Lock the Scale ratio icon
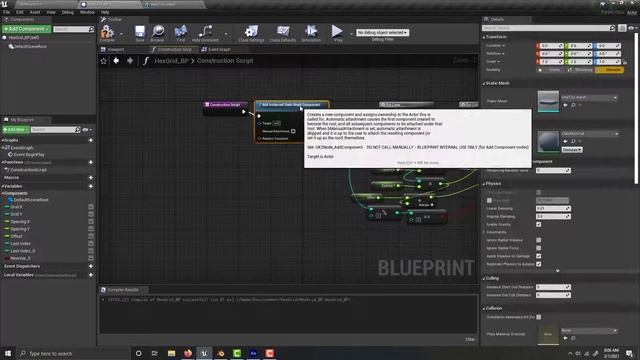This screenshot has height=360, width=640. pyautogui.click(x=625, y=62)
